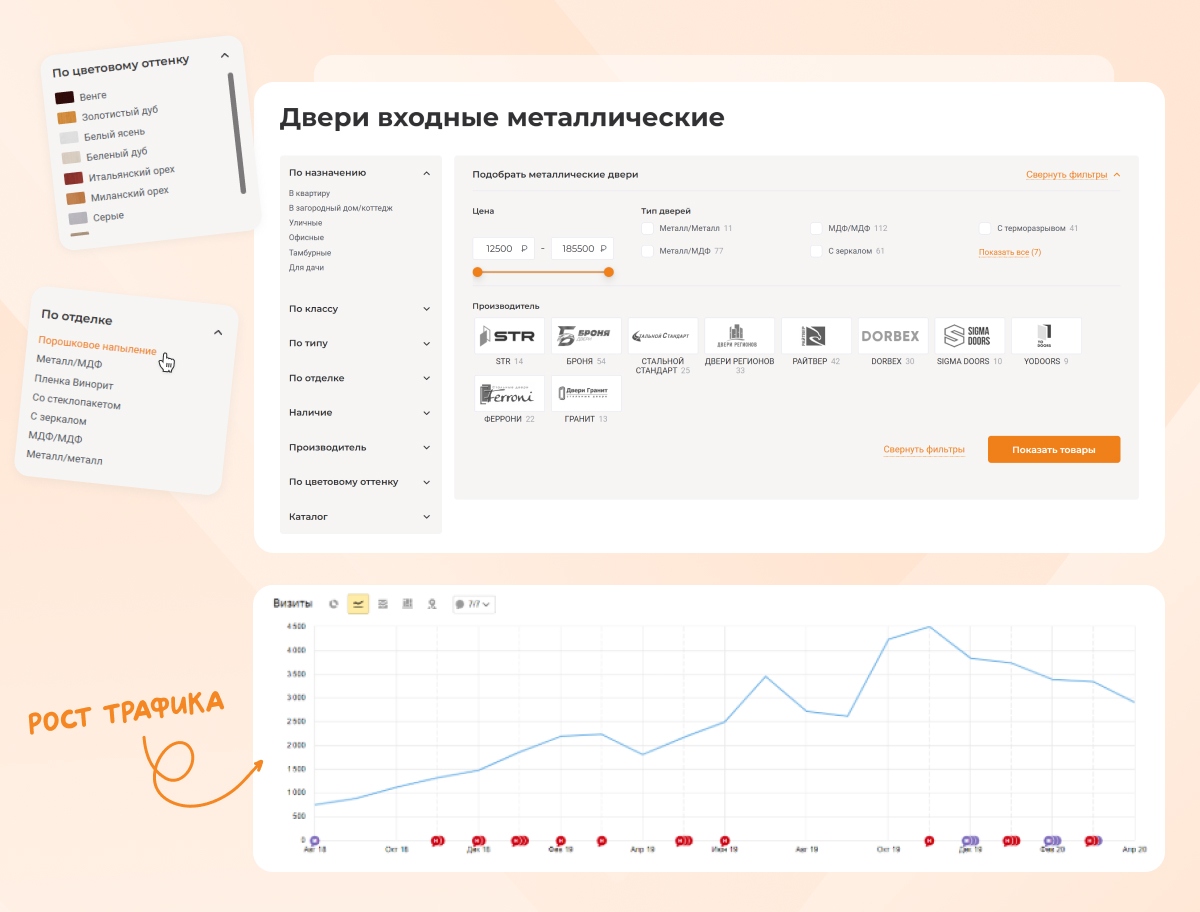The width and height of the screenshot is (1200, 912).
Task: Collapse the floating По отделке panel chevron
Action: click(218, 333)
